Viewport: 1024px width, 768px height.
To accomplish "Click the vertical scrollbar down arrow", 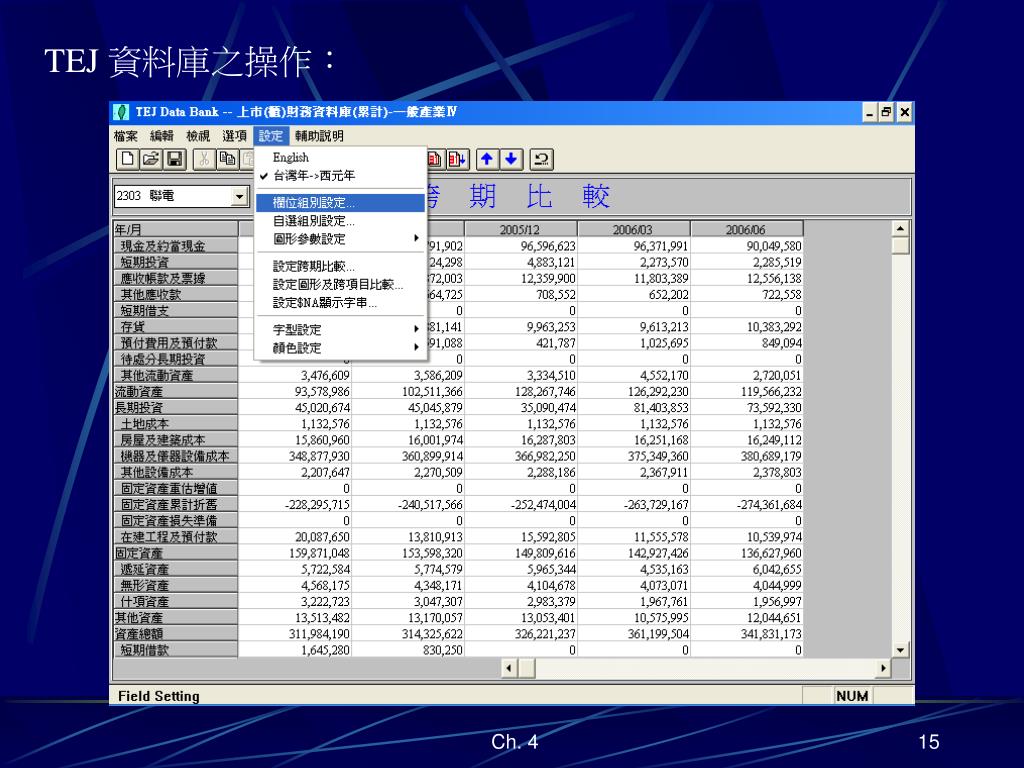I will [901, 650].
